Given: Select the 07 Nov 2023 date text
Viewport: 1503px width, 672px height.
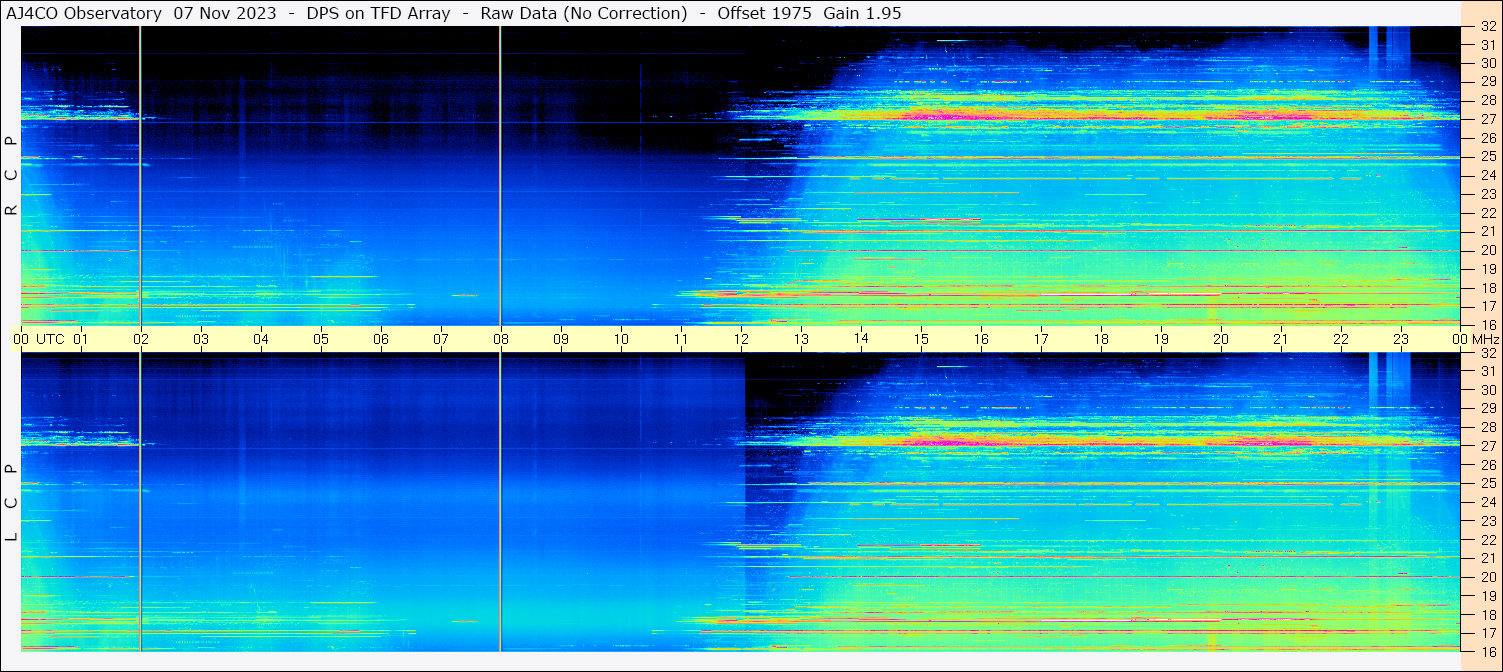Looking at the screenshot, I should click(x=224, y=13).
